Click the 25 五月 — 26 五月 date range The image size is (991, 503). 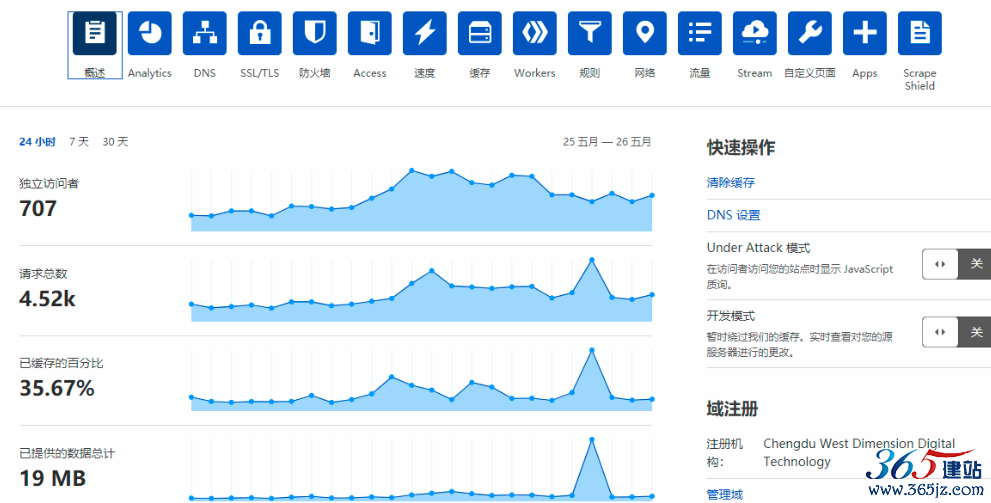[607, 142]
